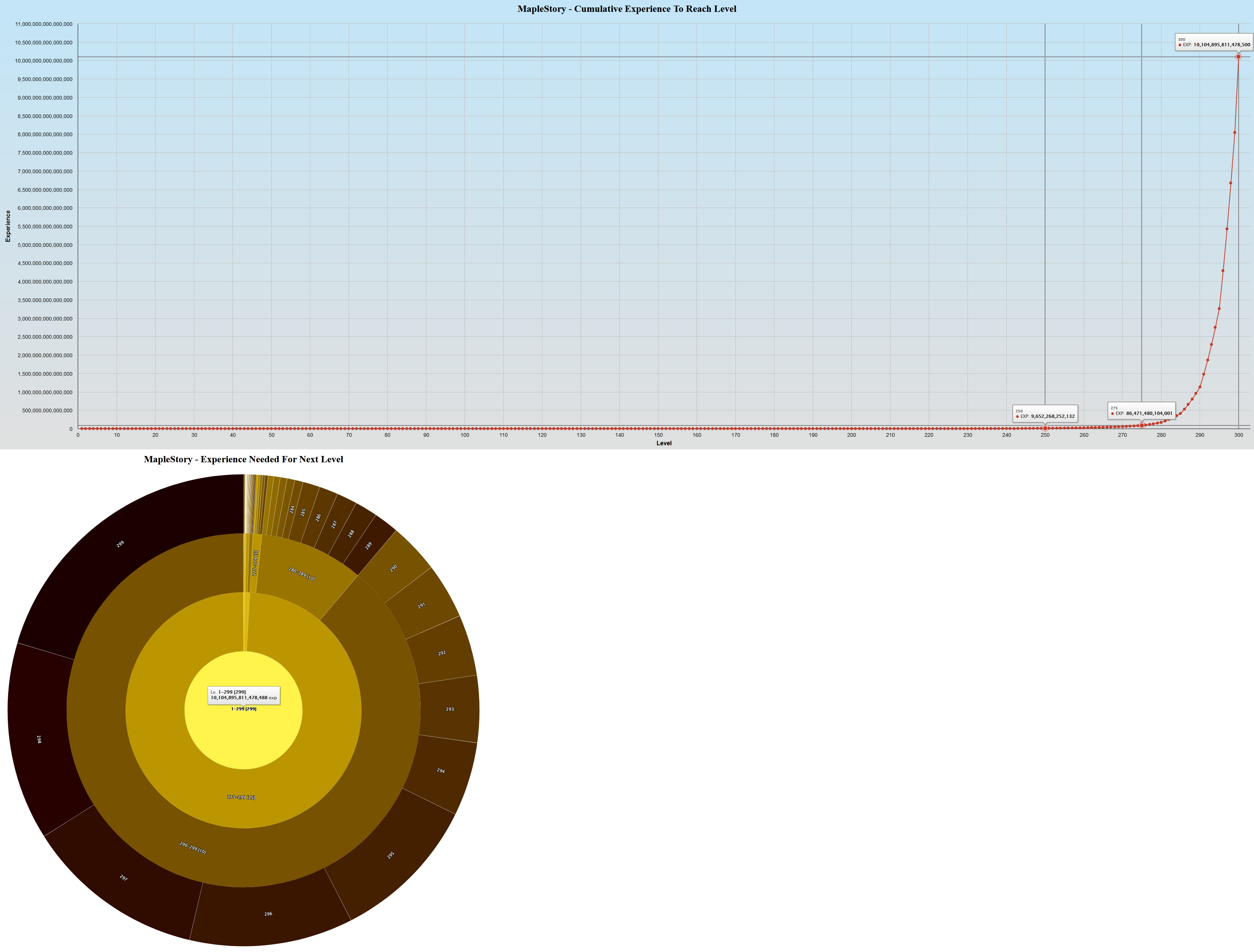Select the level 296 sunburst slice
This screenshot has width=1254, height=952.
coord(268,914)
